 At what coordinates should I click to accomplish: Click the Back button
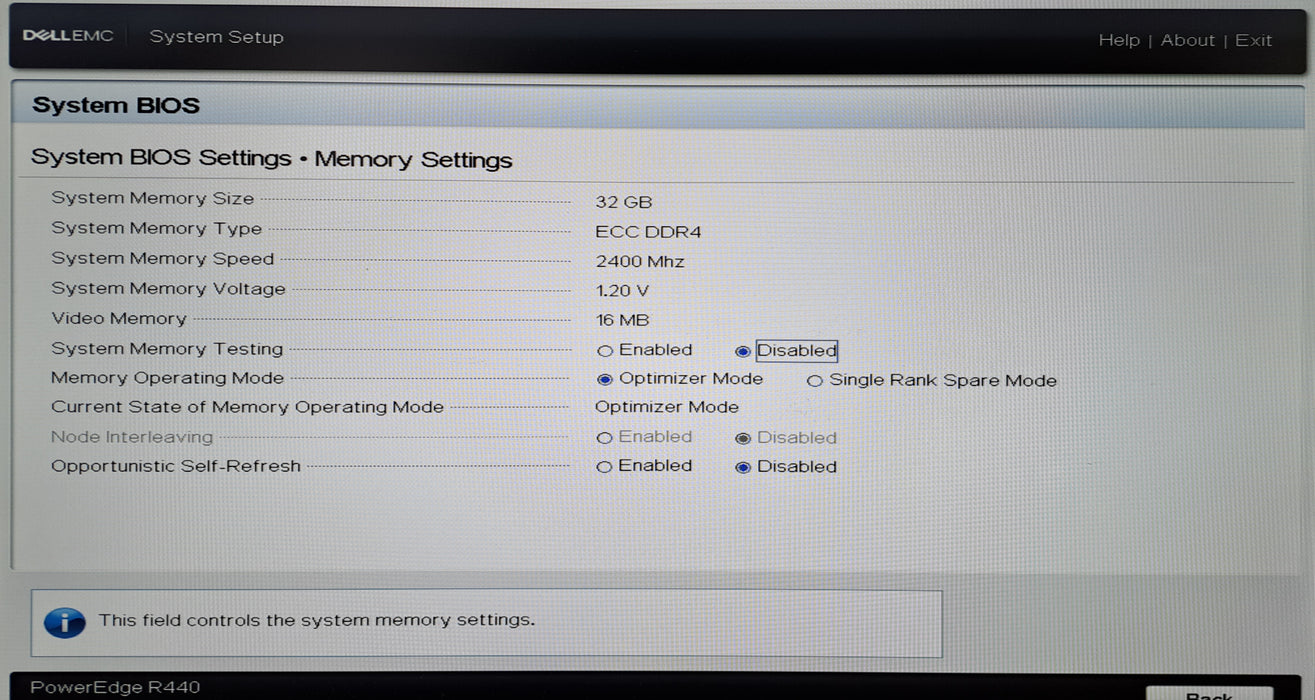click(1208, 693)
